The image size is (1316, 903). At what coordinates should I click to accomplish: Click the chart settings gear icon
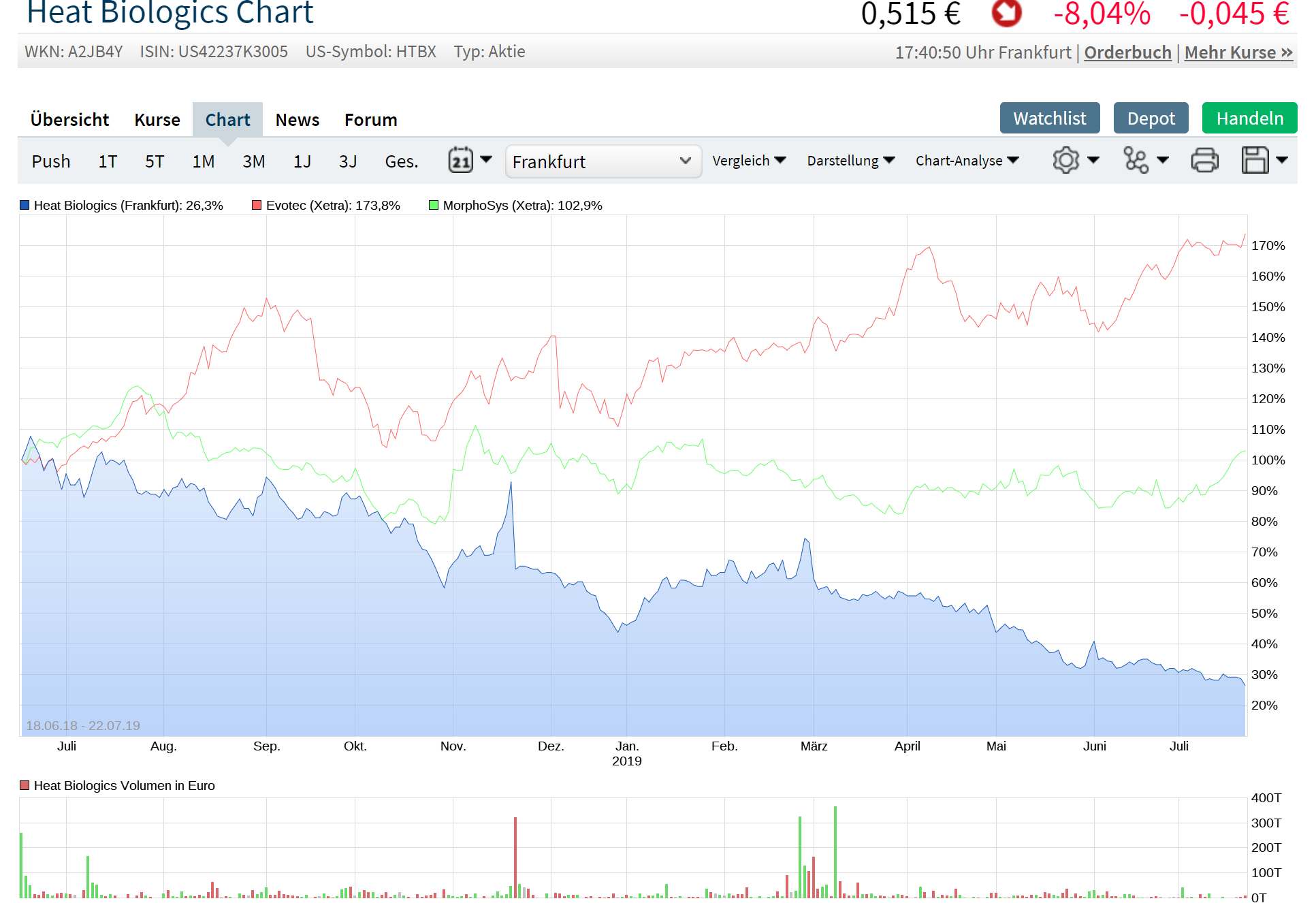[1065, 161]
